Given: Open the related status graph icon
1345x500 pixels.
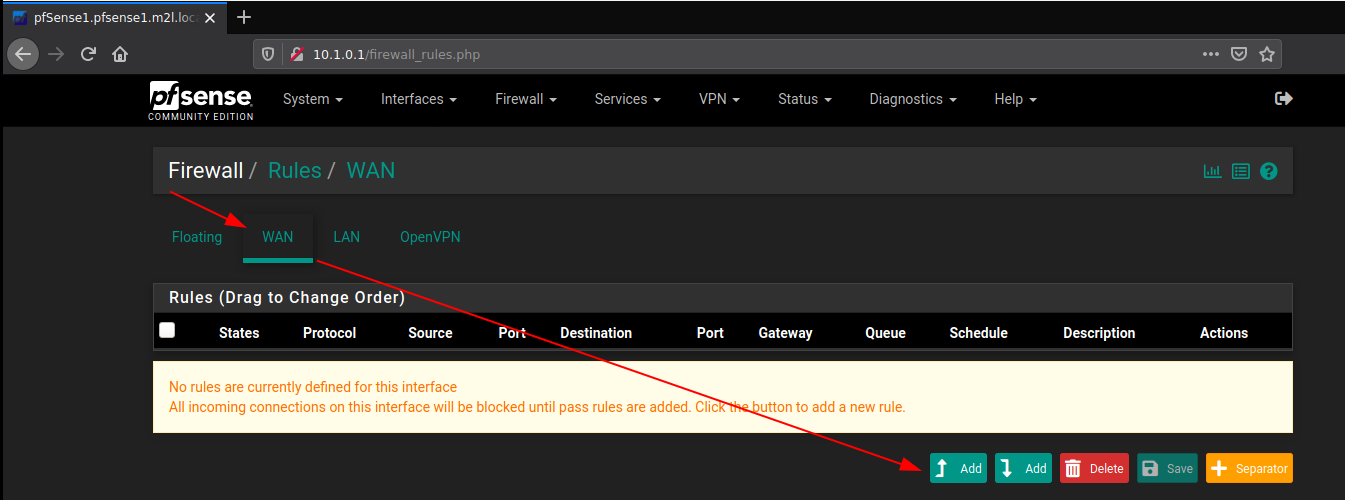Looking at the screenshot, I should (1212, 171).
